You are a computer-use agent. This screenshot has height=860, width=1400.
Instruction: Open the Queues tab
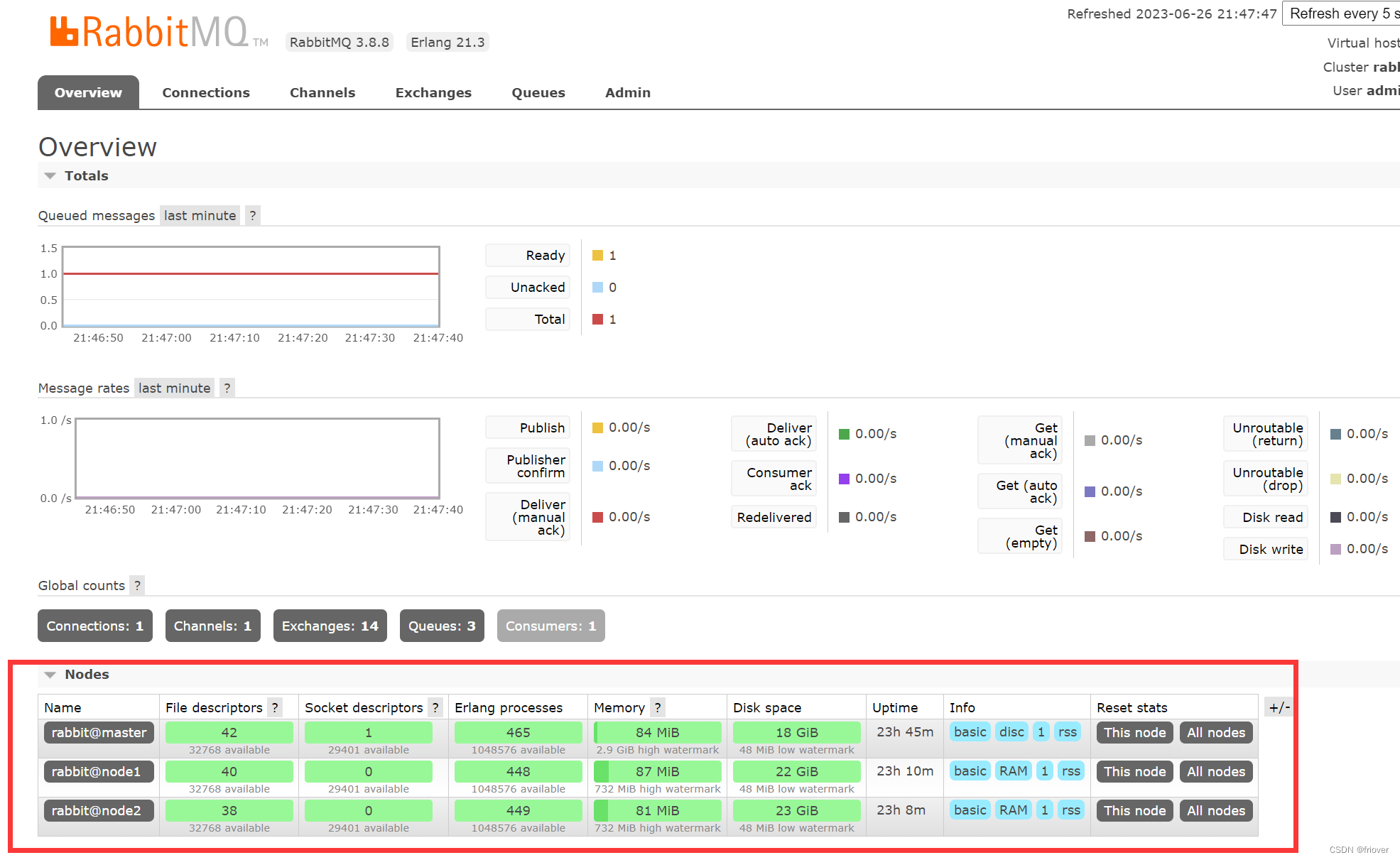click(x=538, y=92)
